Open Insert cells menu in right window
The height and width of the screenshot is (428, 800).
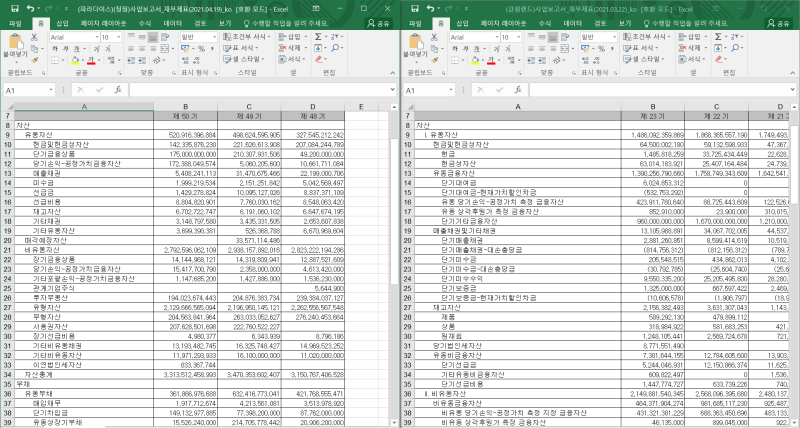point(693,37)
